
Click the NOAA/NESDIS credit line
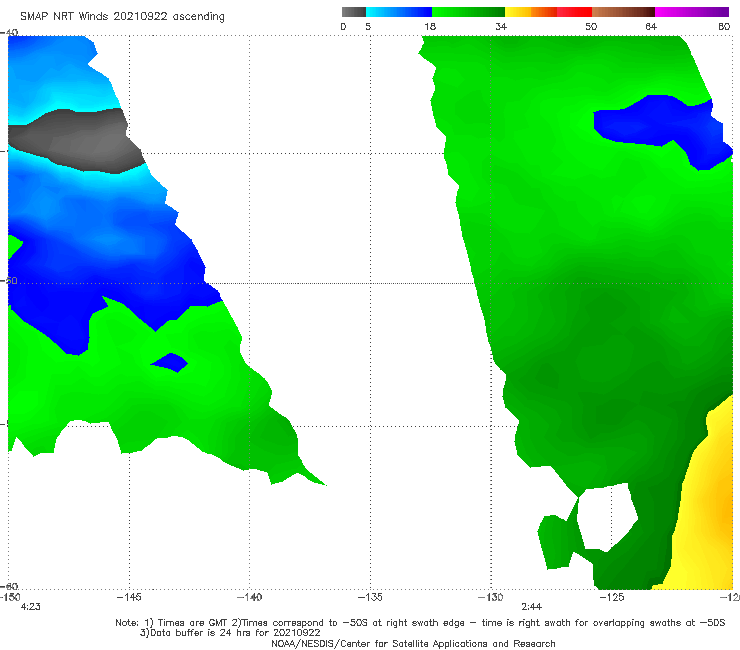413,644
